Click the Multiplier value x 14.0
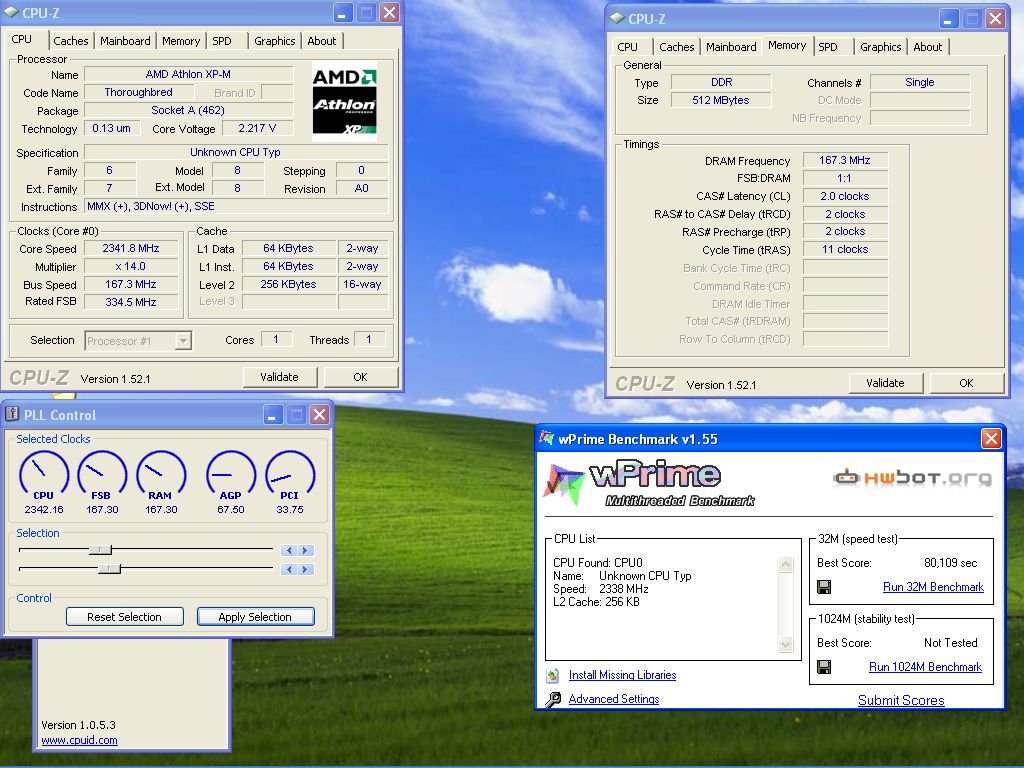The height and width of the screenshot is (768, 1024). click(x=131, y=266)
